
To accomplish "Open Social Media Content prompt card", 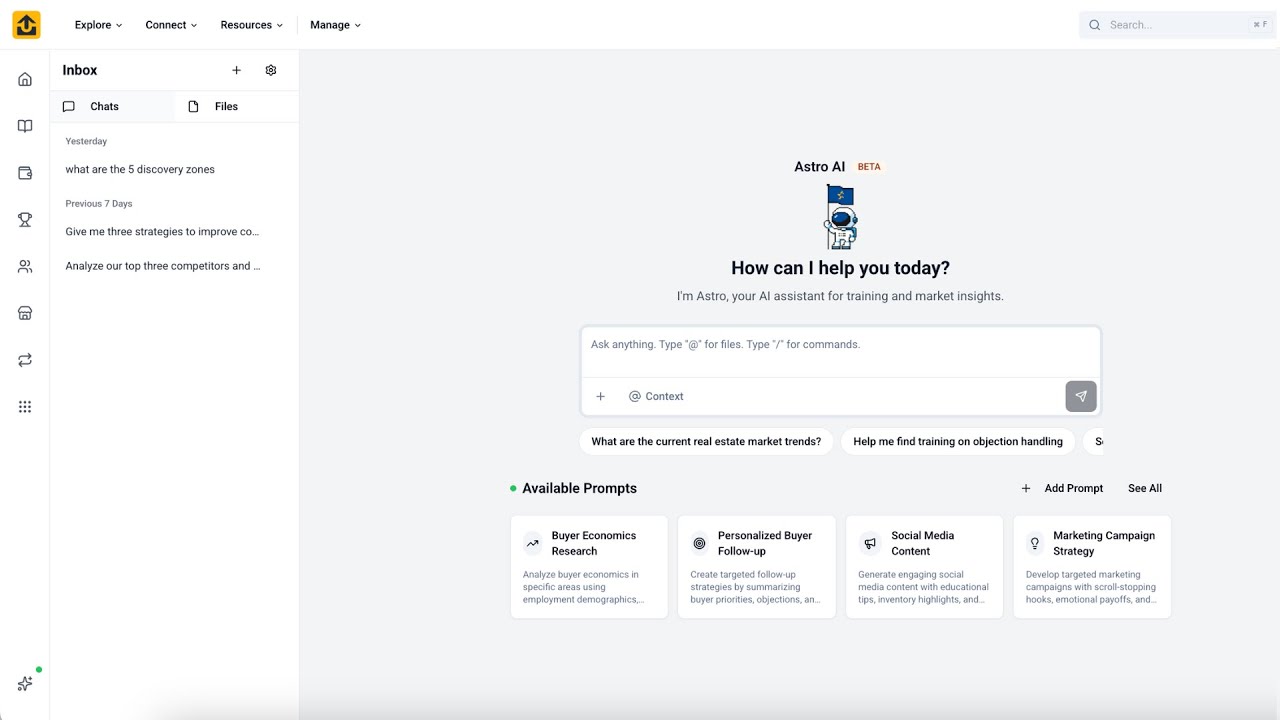I will (924, 567).
